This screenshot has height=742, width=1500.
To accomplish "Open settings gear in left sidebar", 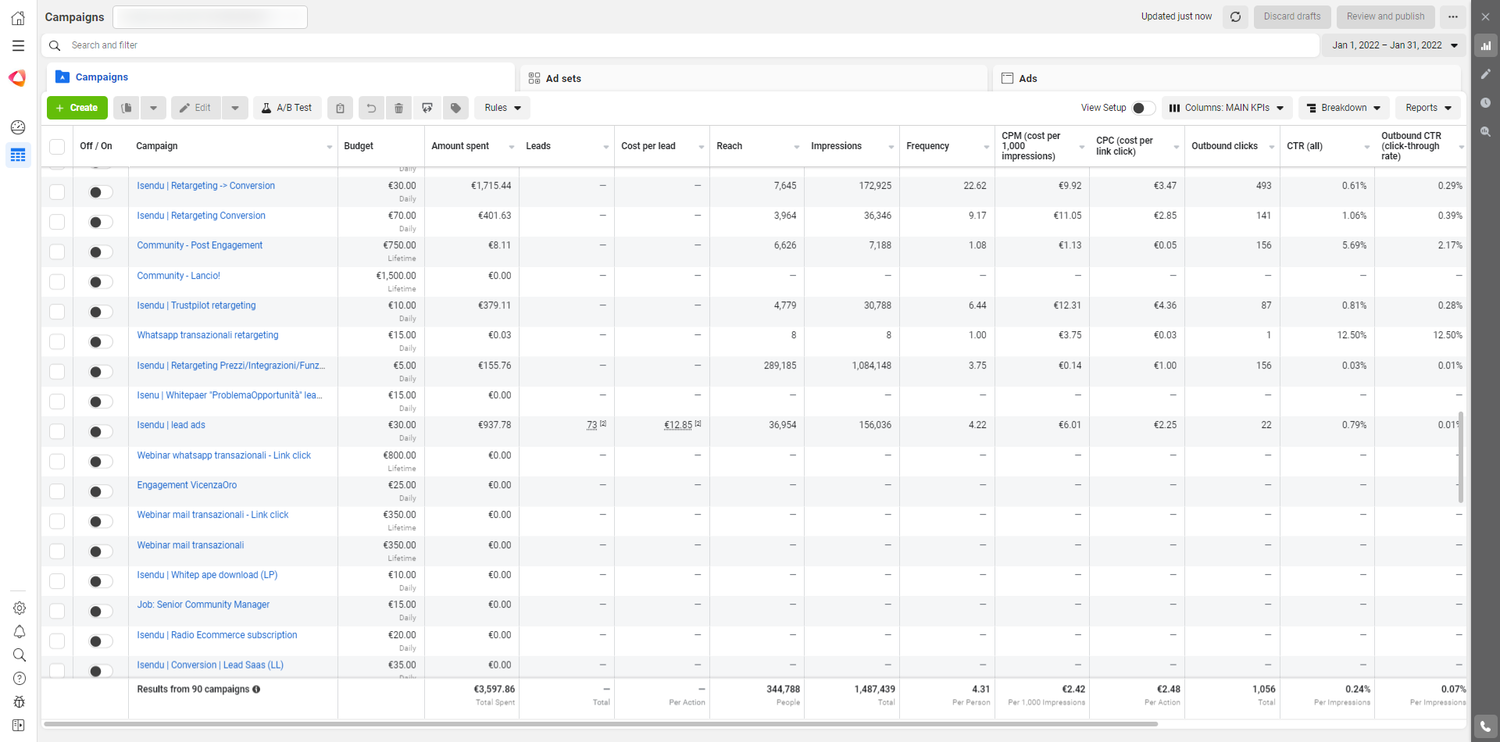I will [19, 608].
